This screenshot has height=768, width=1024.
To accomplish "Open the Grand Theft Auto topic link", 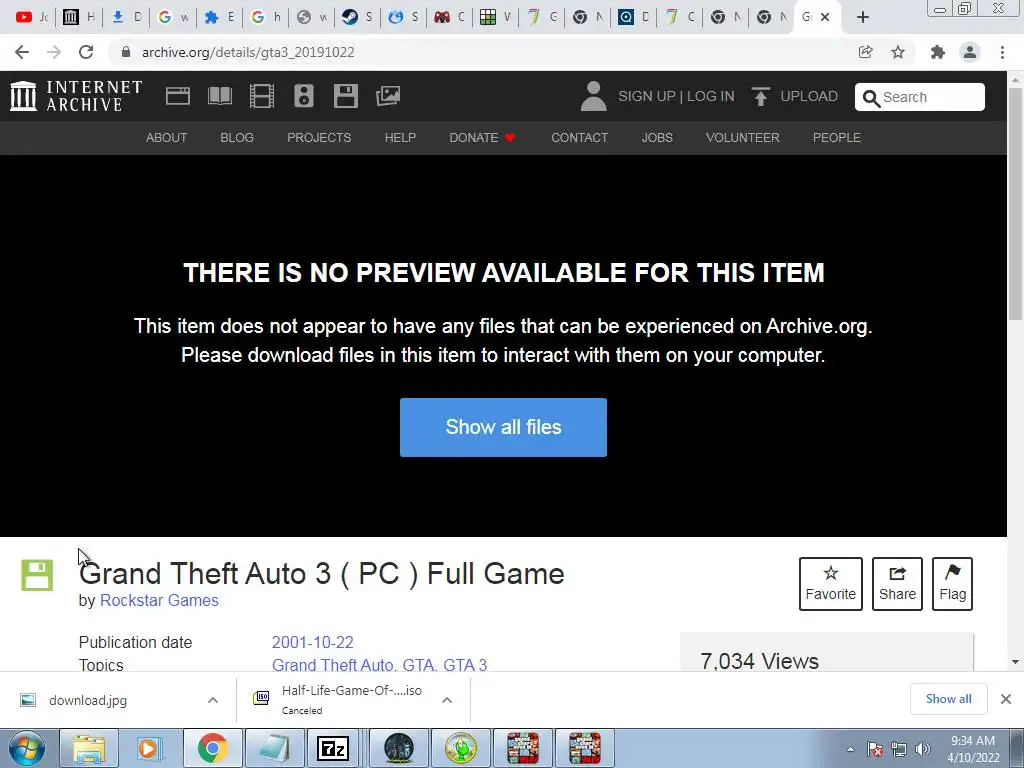I will click(x=332, y=665).
